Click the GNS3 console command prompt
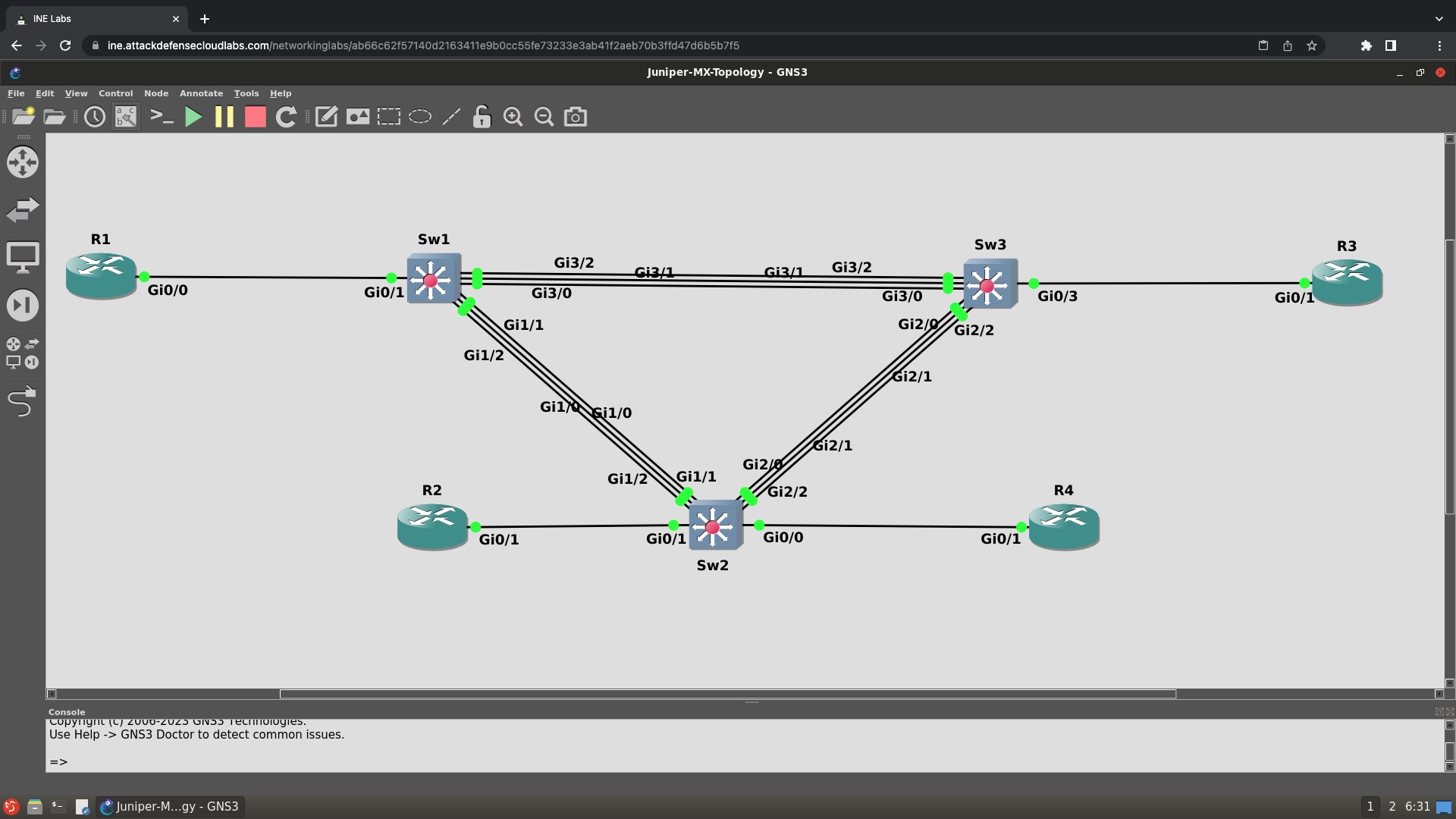1456x819 pixels. tap(58, 761)
